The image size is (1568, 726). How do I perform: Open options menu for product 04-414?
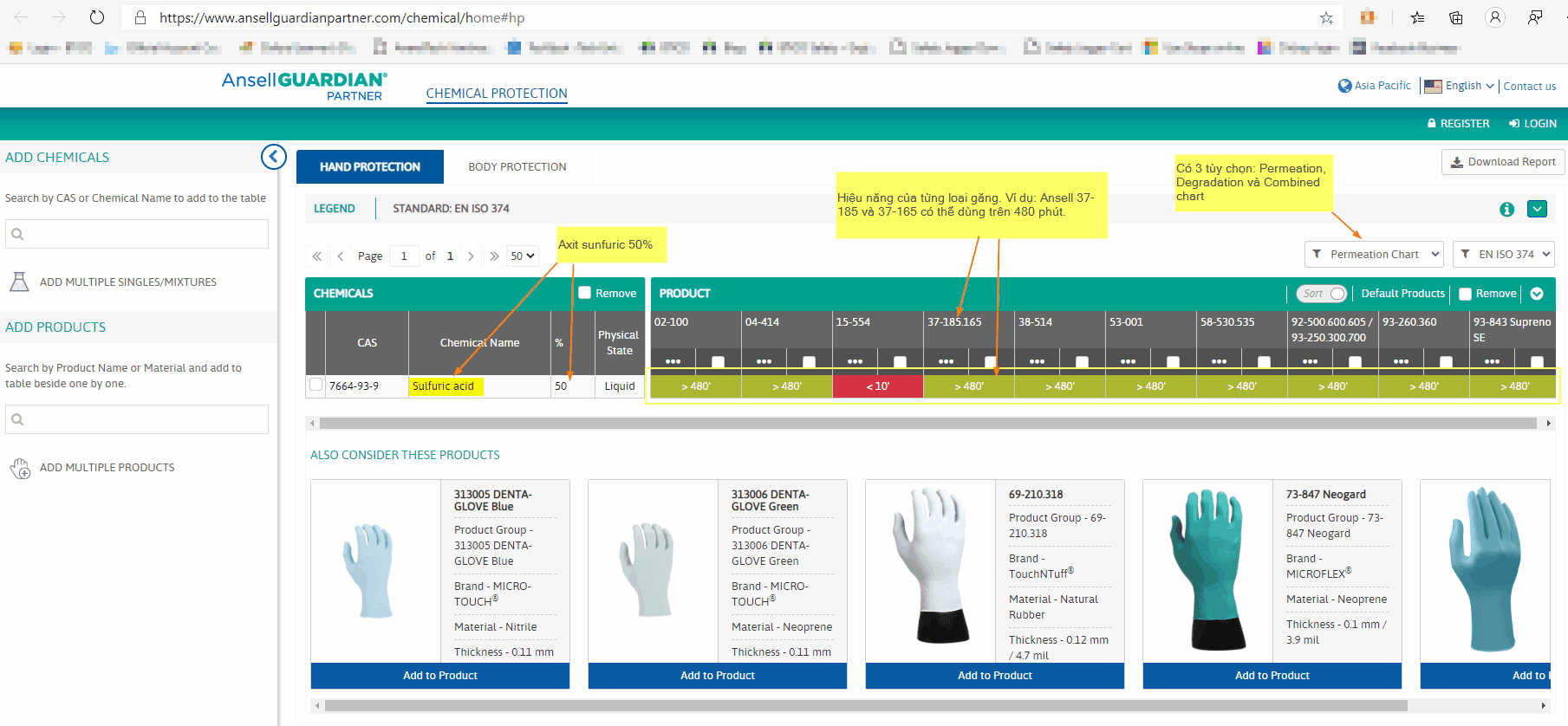(x=764, y=360)
